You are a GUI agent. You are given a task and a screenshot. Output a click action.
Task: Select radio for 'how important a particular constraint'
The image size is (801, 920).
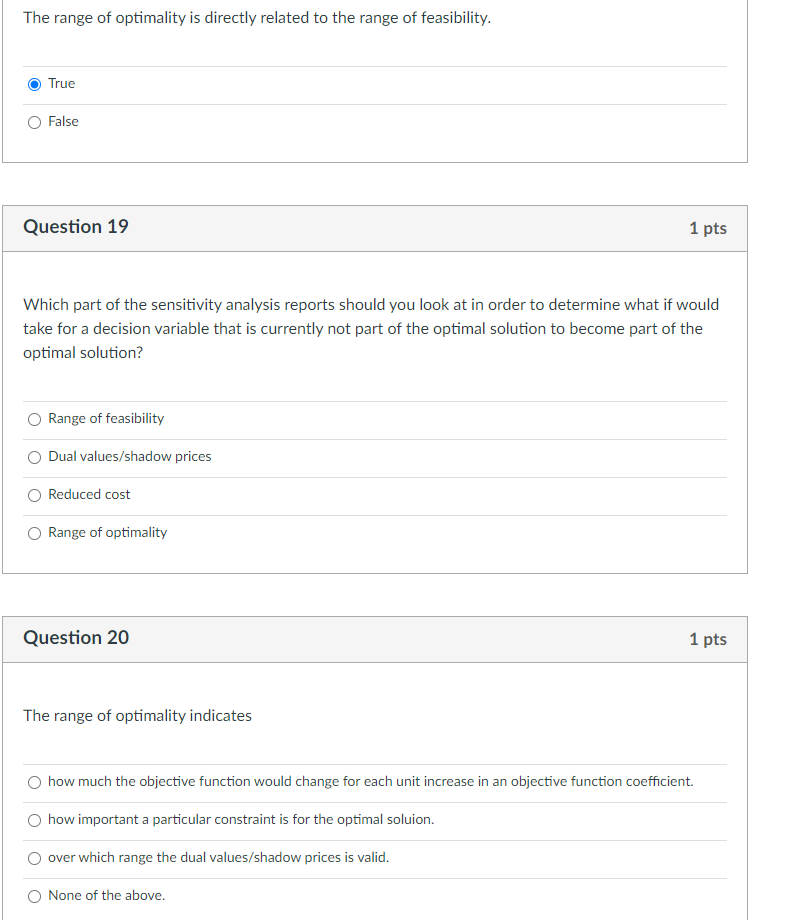pos(35,820)
